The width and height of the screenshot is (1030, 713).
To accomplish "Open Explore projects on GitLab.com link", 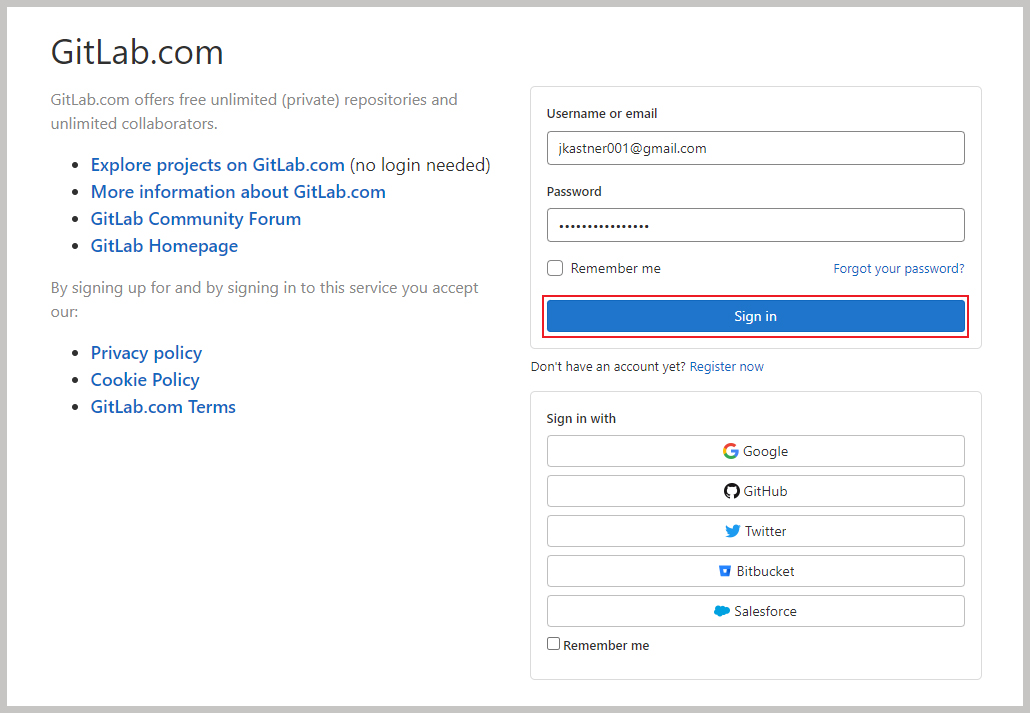I will point(217,165).
